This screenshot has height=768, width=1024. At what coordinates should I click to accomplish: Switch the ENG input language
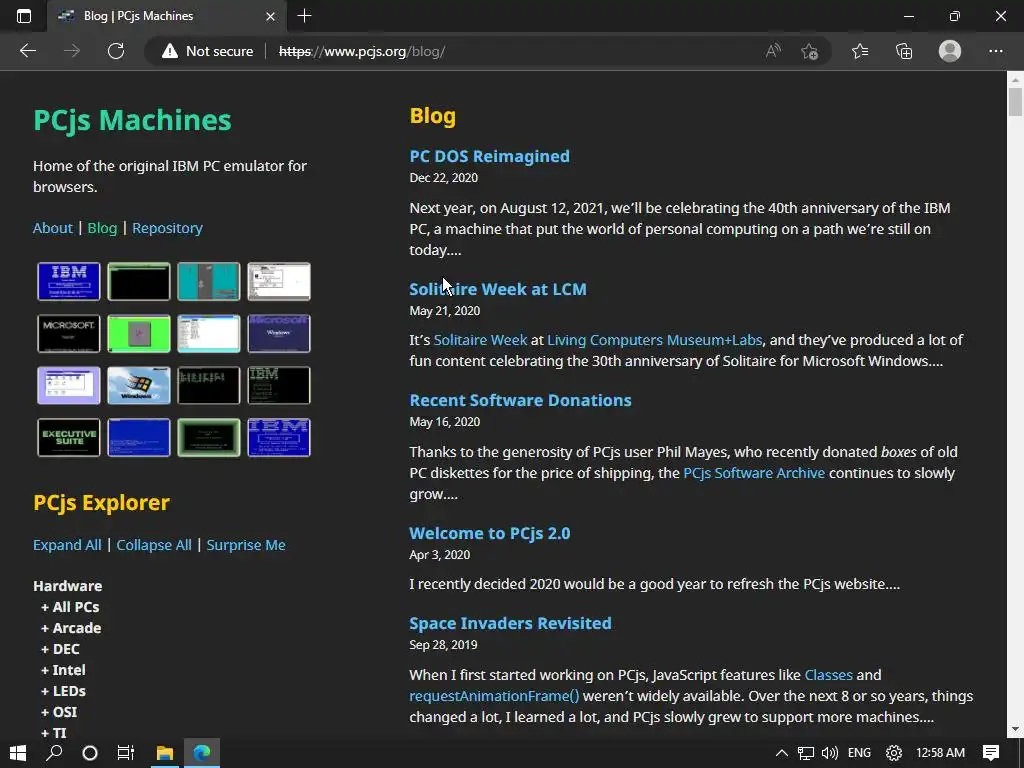pos(859,753)
